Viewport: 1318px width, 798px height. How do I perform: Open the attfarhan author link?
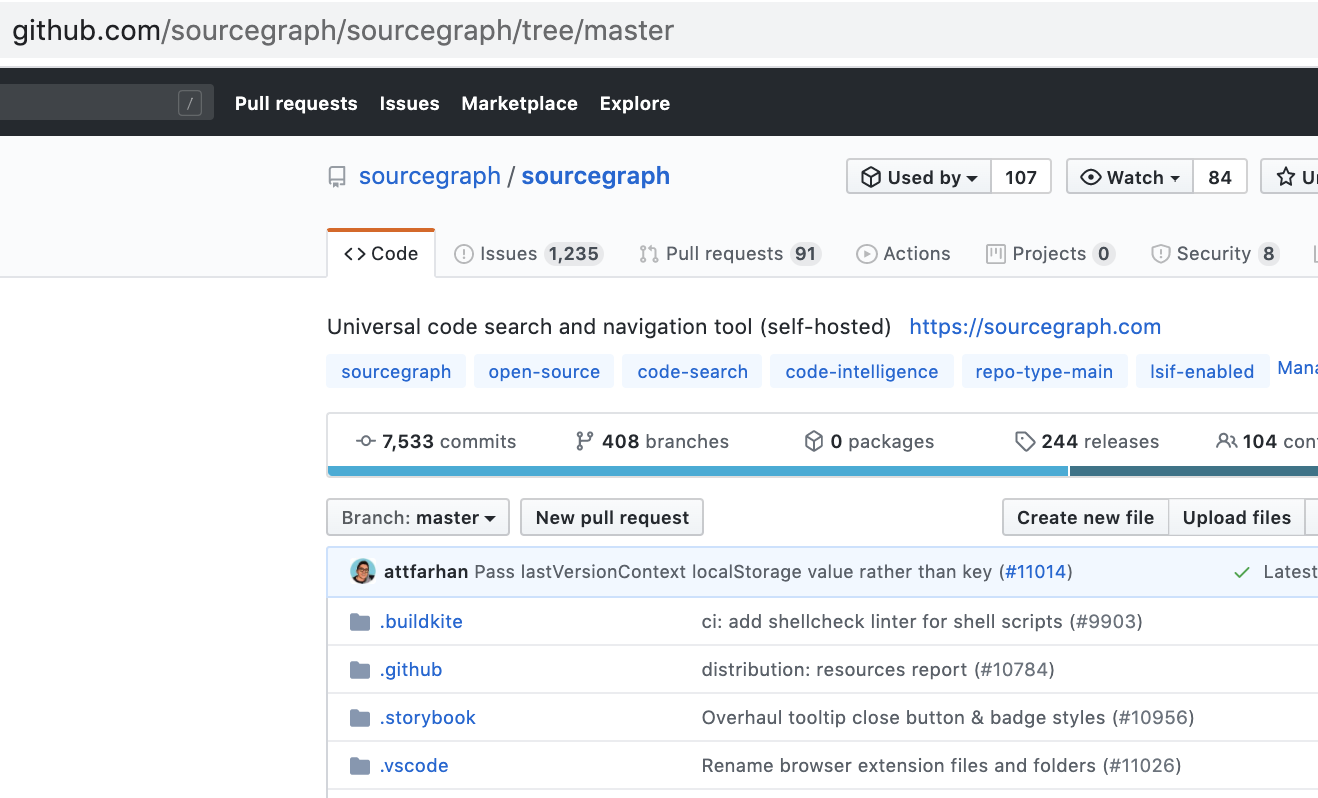coord(426,572)
